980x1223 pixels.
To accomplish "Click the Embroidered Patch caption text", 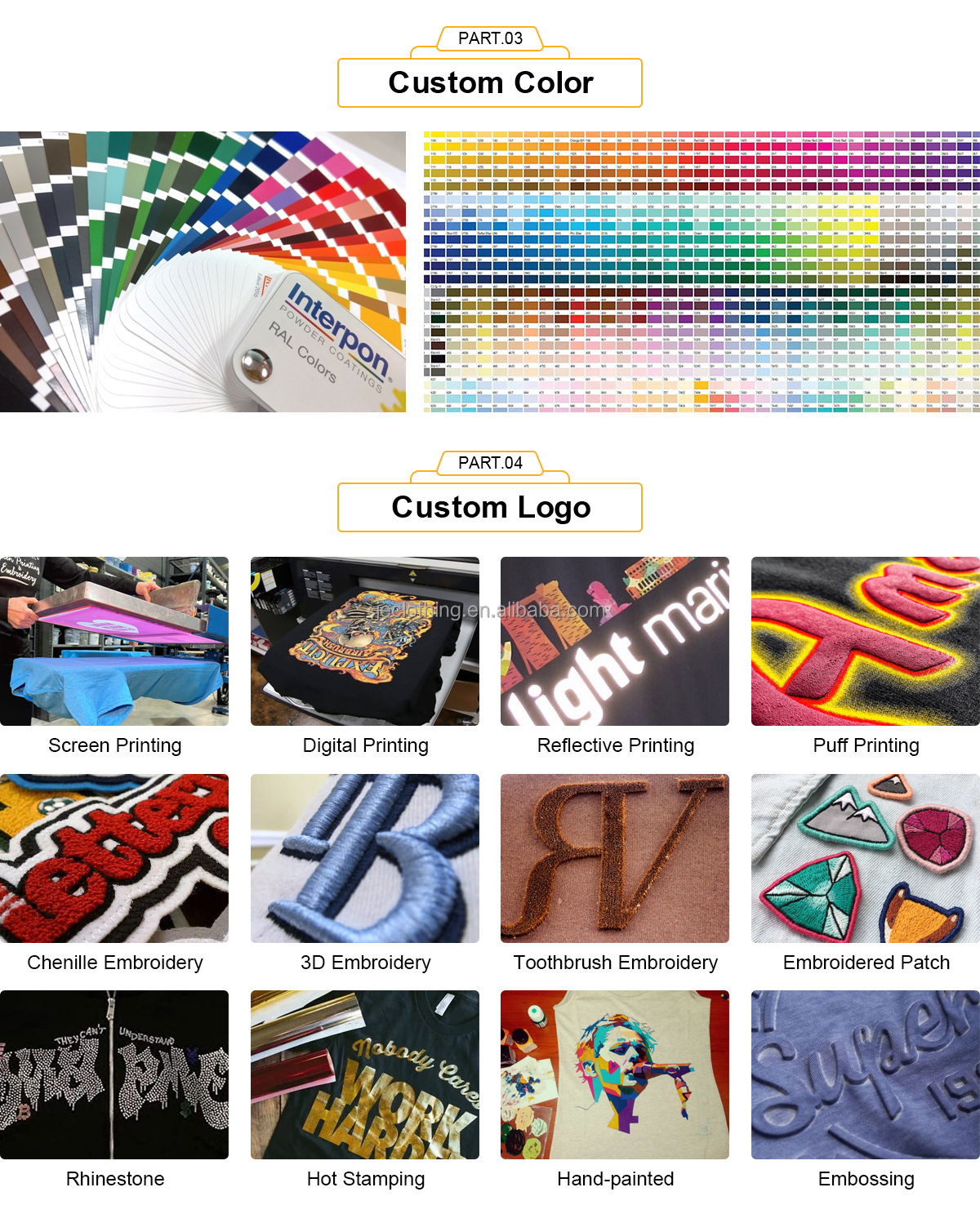I will click(x=866, y=963).
